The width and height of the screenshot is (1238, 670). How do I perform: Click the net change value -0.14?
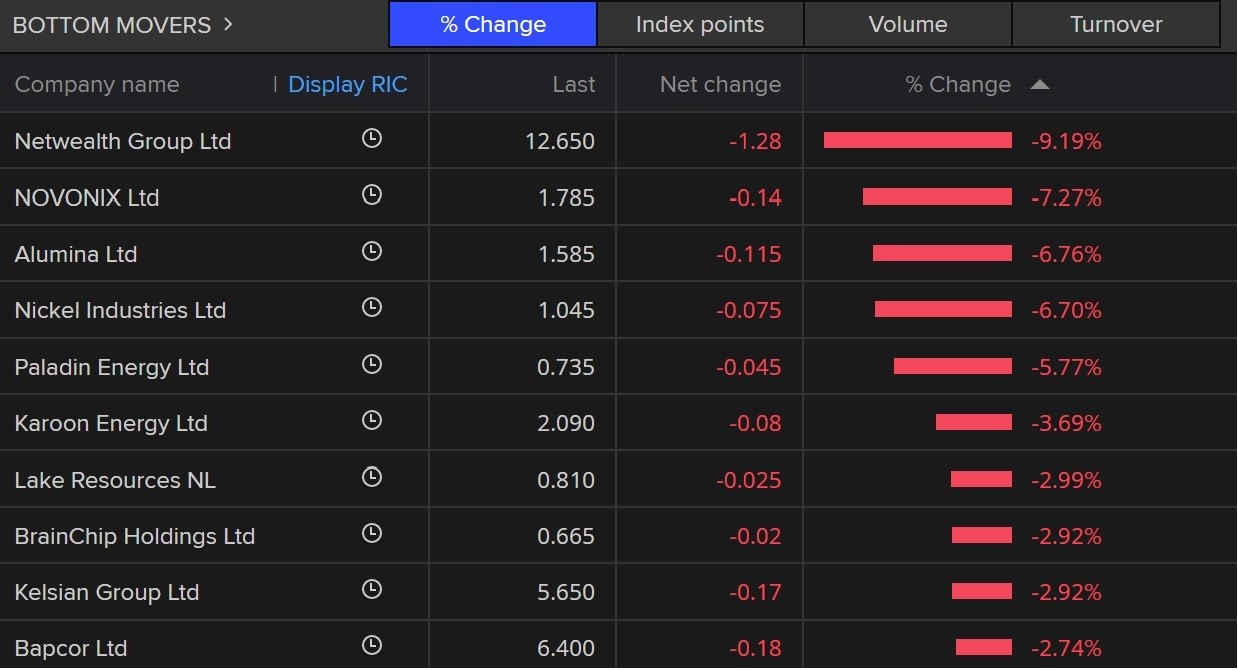coord(755,198)
